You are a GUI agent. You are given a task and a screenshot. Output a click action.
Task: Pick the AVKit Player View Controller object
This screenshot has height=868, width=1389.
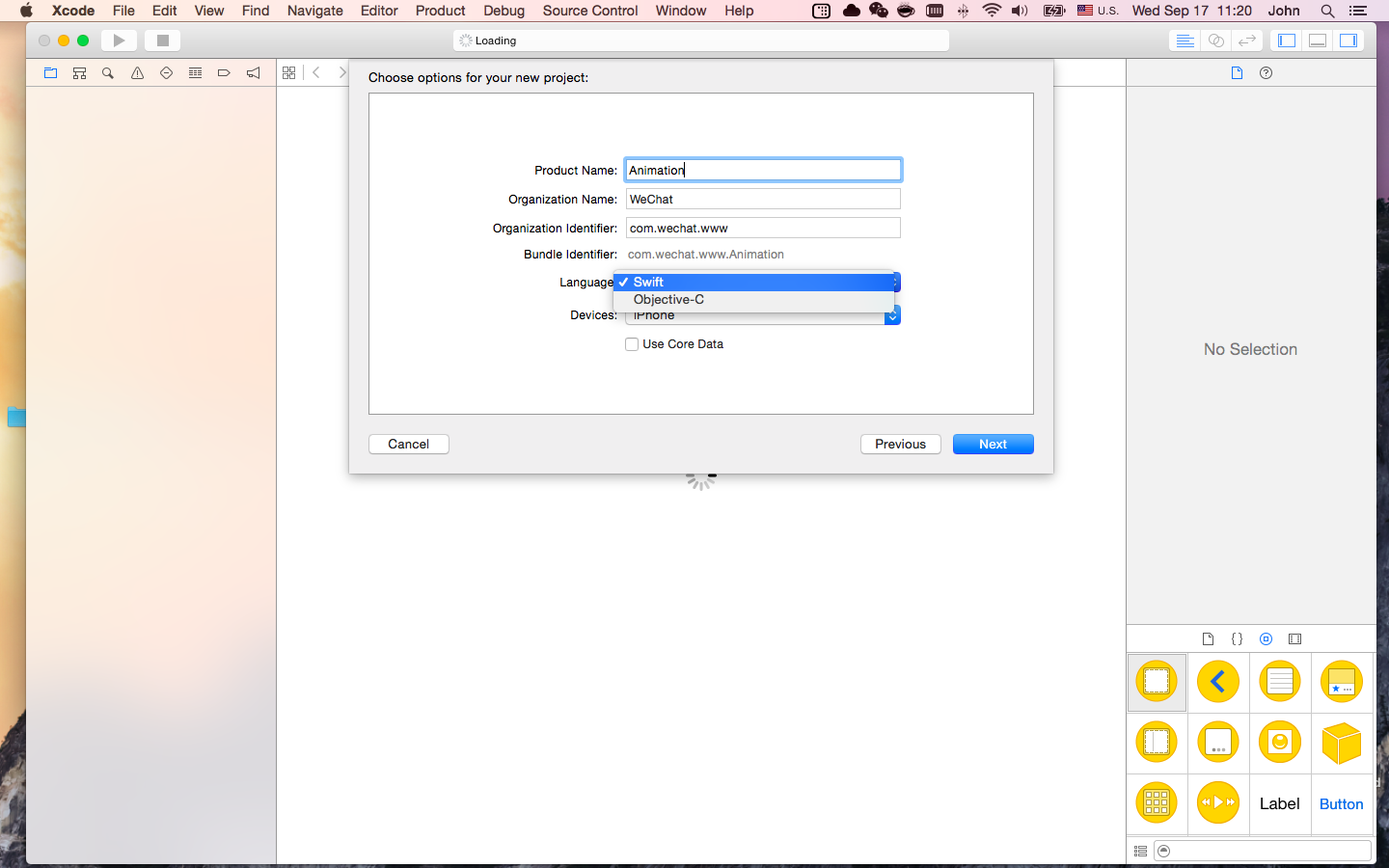click(1218, 803)
